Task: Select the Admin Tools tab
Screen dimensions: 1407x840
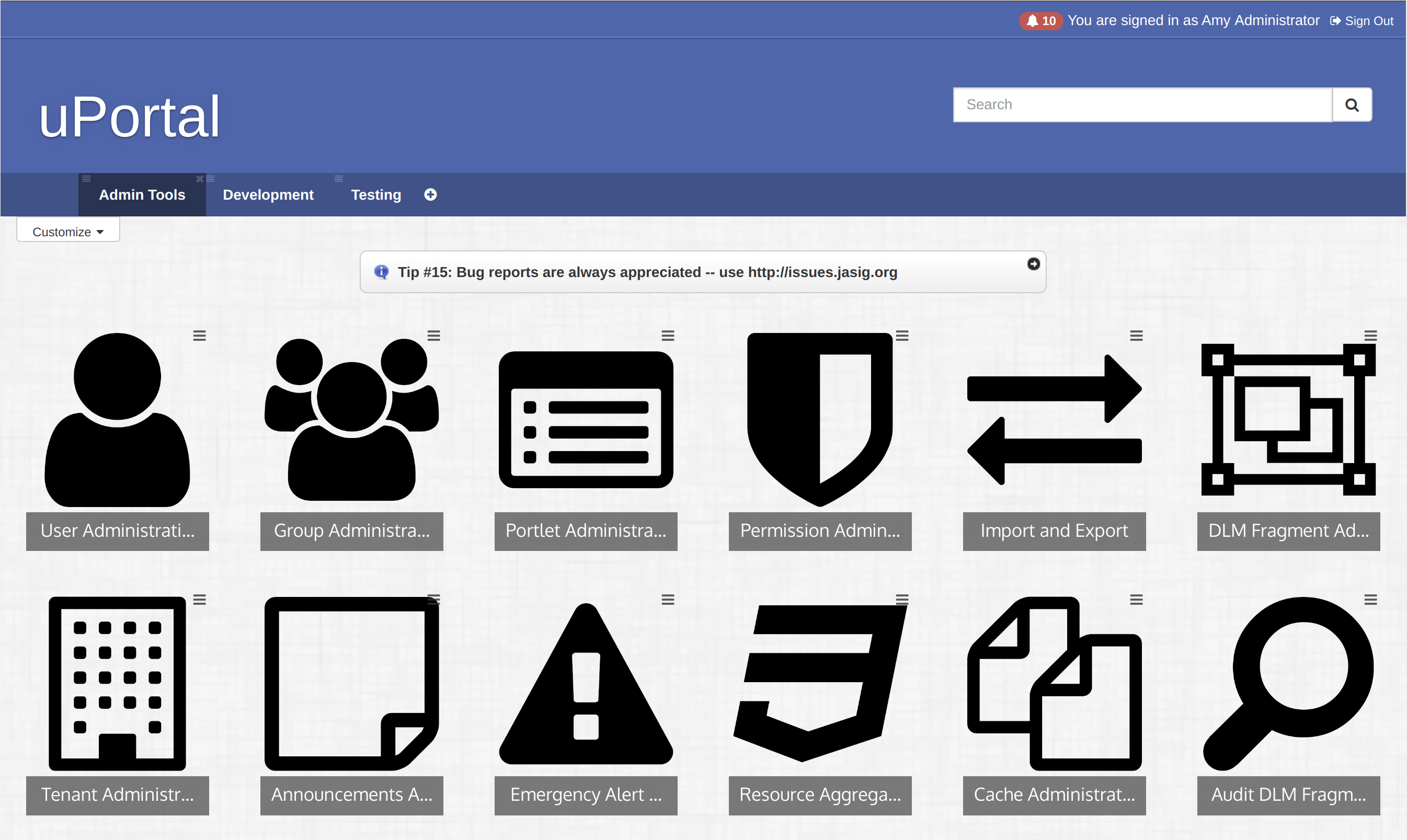Action: pos(142,195)
